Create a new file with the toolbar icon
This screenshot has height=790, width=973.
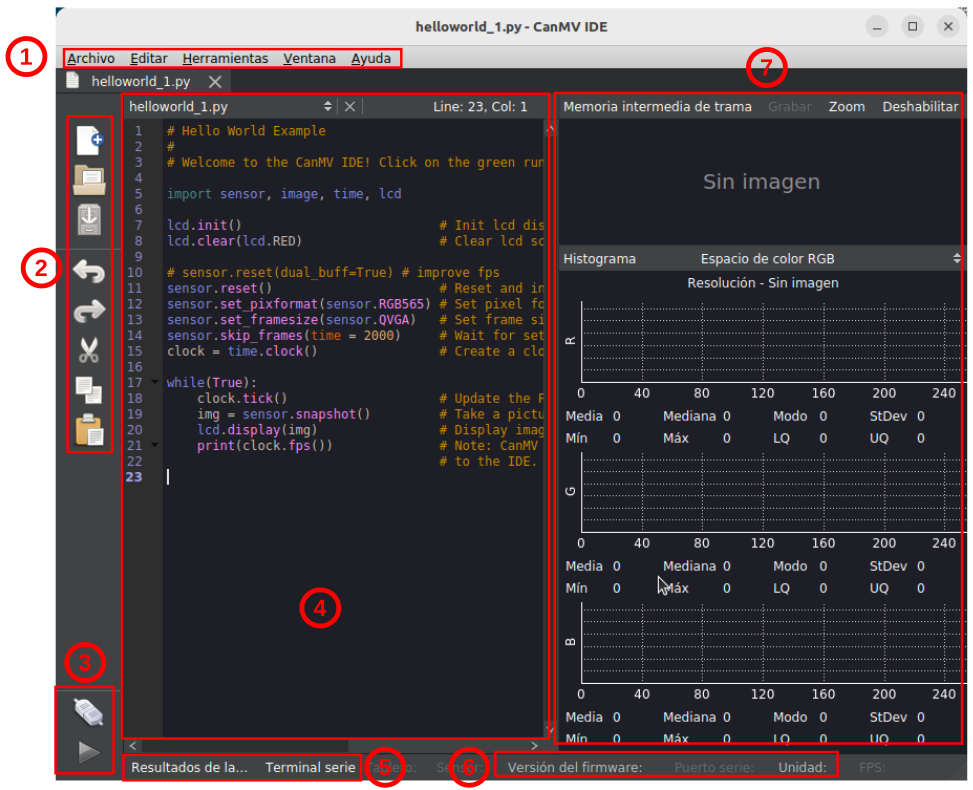[x=89, y=140]
